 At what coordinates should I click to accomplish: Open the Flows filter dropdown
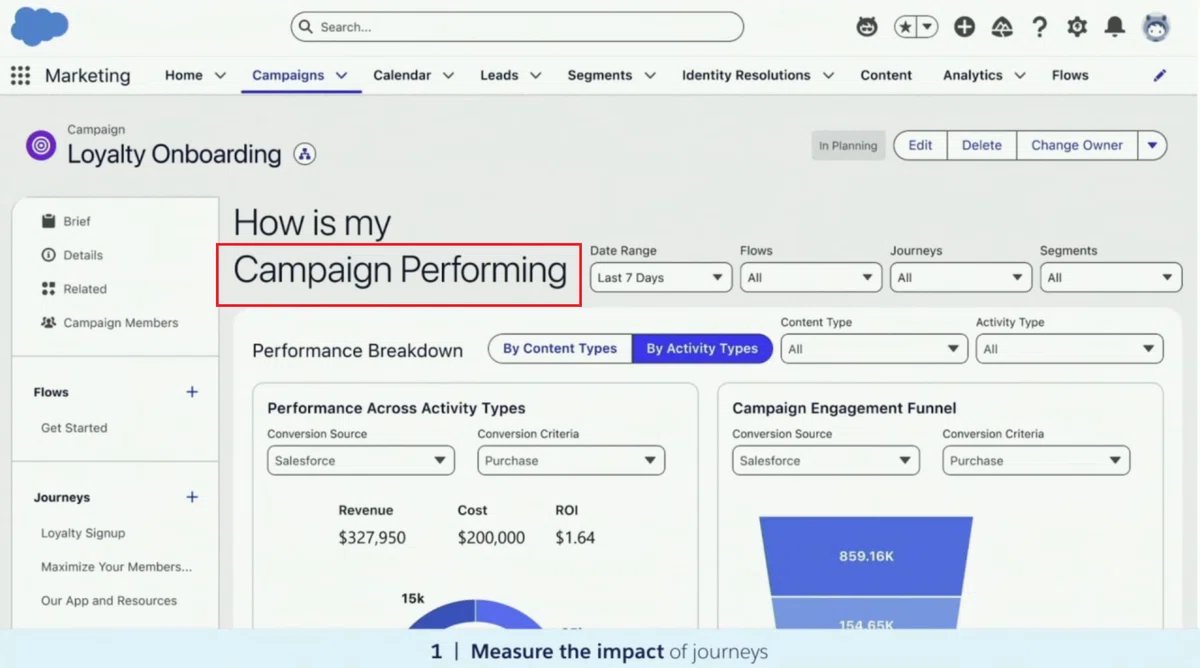coord(811,278)
